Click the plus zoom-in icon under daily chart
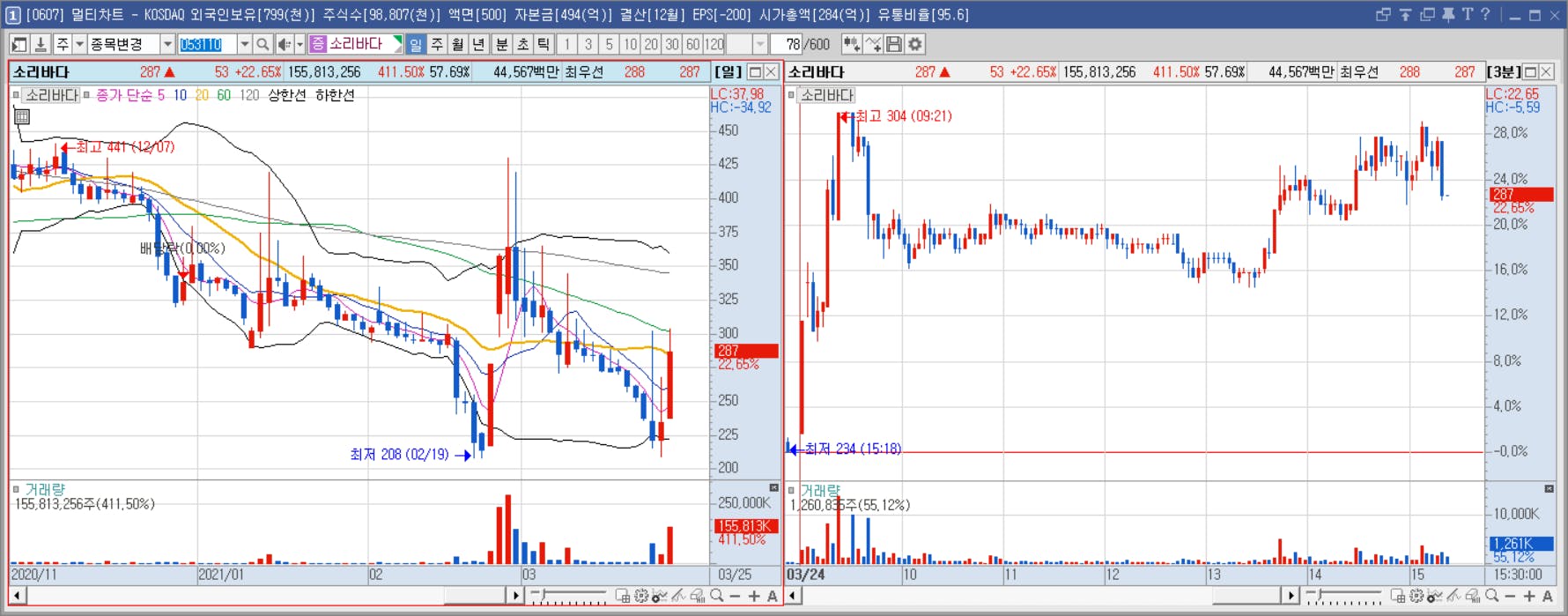This screenshot has height=616, width=1568. click(x=754, y=597)
